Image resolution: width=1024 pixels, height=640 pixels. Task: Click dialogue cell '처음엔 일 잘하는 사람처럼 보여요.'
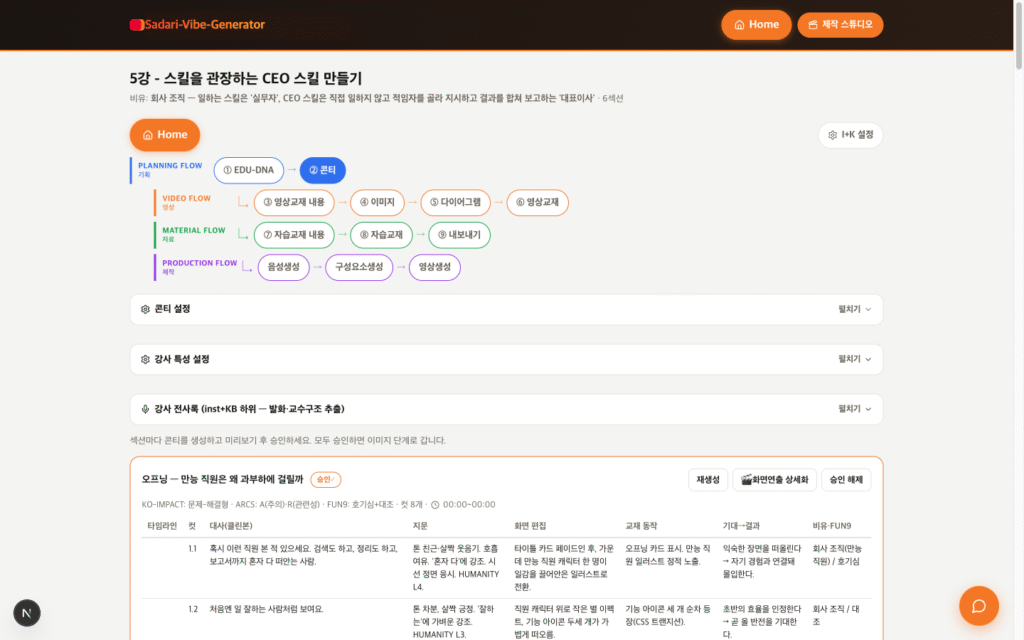point(266,609)
